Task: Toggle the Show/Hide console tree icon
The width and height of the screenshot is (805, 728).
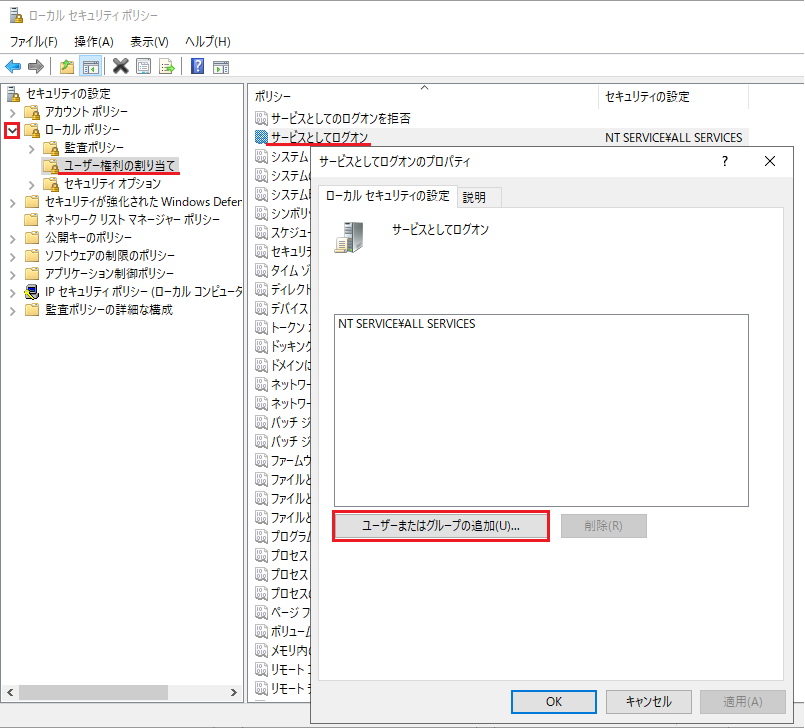Action: click(91, 66)
